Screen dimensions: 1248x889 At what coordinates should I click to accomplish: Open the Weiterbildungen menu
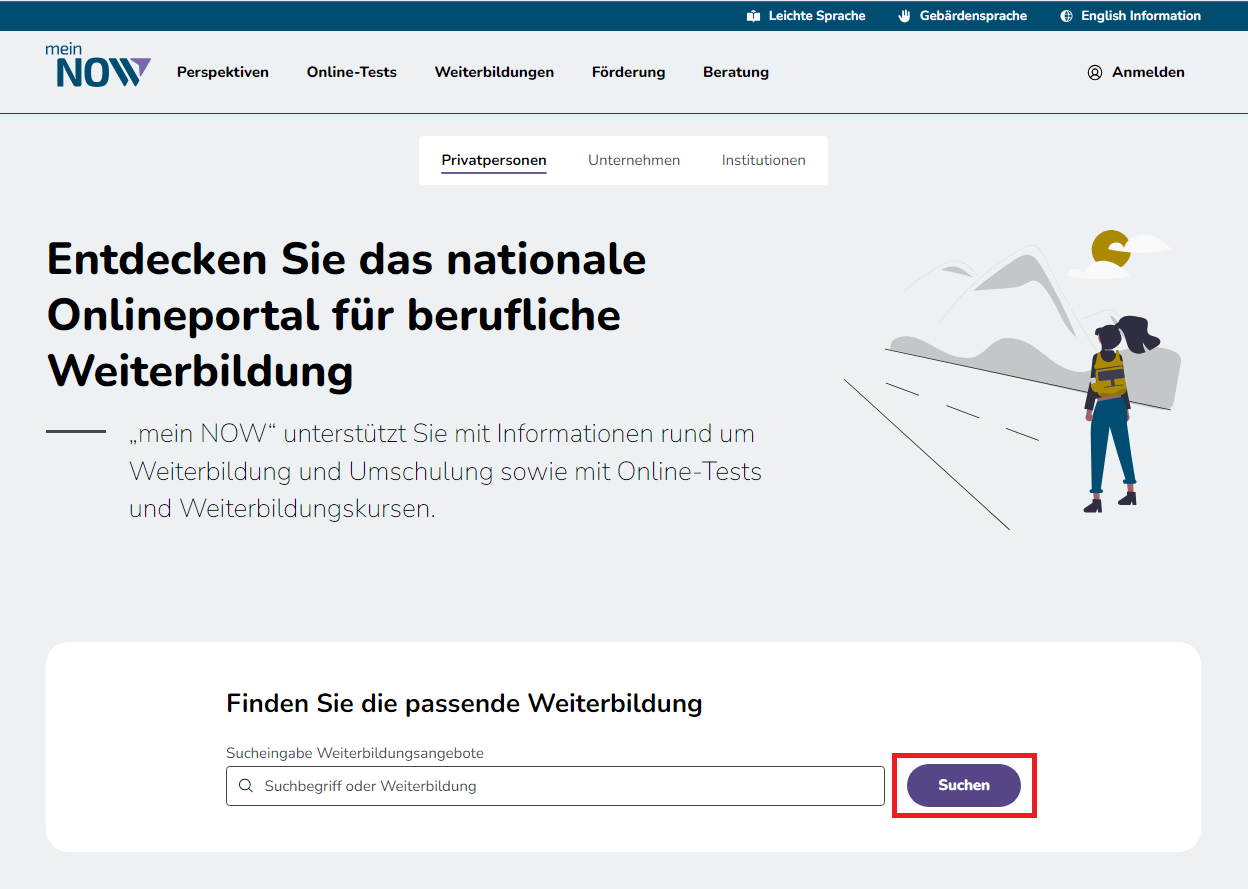pyautogui.click(x=494, y=72)
